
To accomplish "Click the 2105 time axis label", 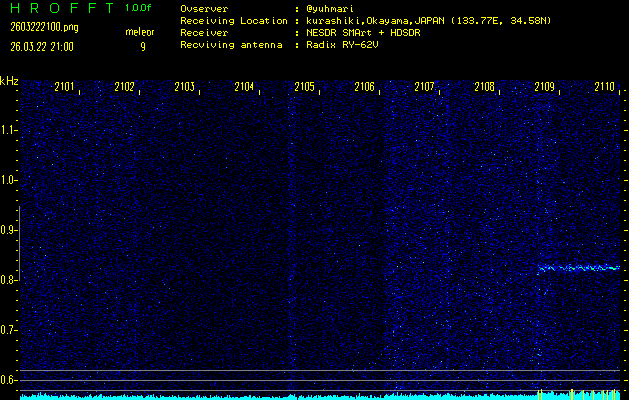I will (304, 87).
